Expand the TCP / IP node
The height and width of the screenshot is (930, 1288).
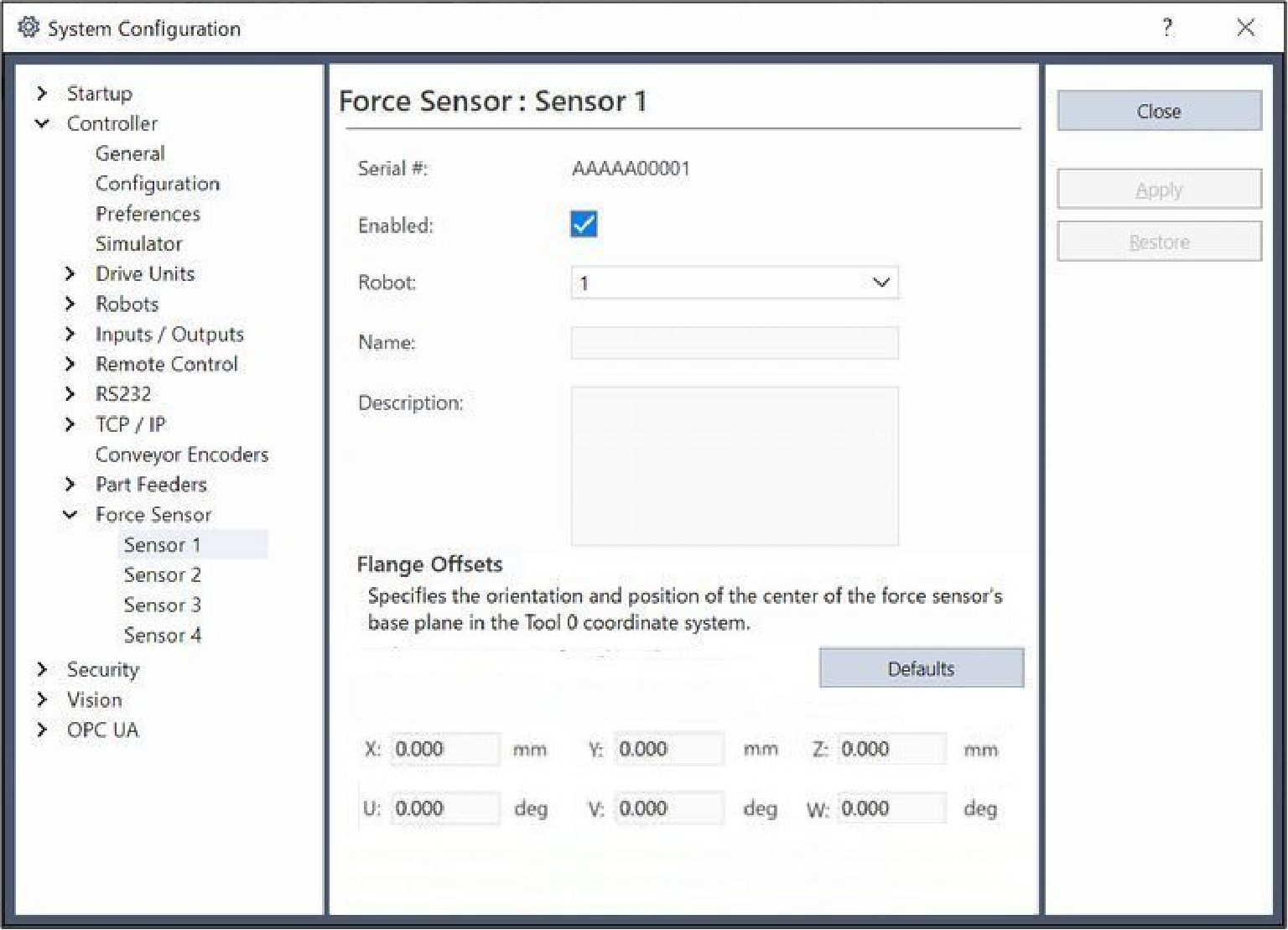pos(70,424)
